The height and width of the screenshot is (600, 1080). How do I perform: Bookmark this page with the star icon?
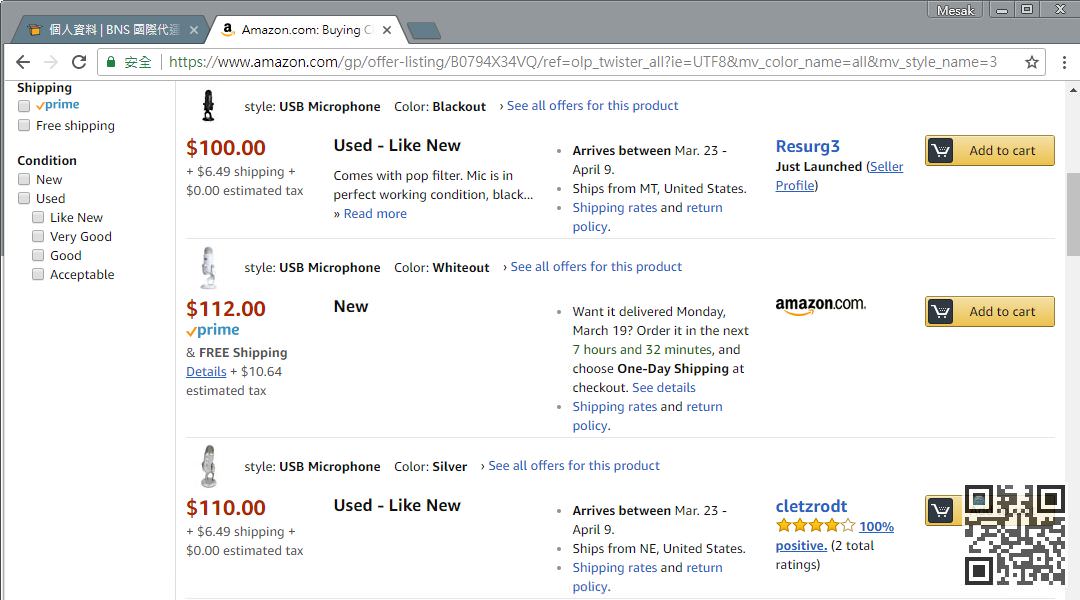click(x=1032, y=62)
